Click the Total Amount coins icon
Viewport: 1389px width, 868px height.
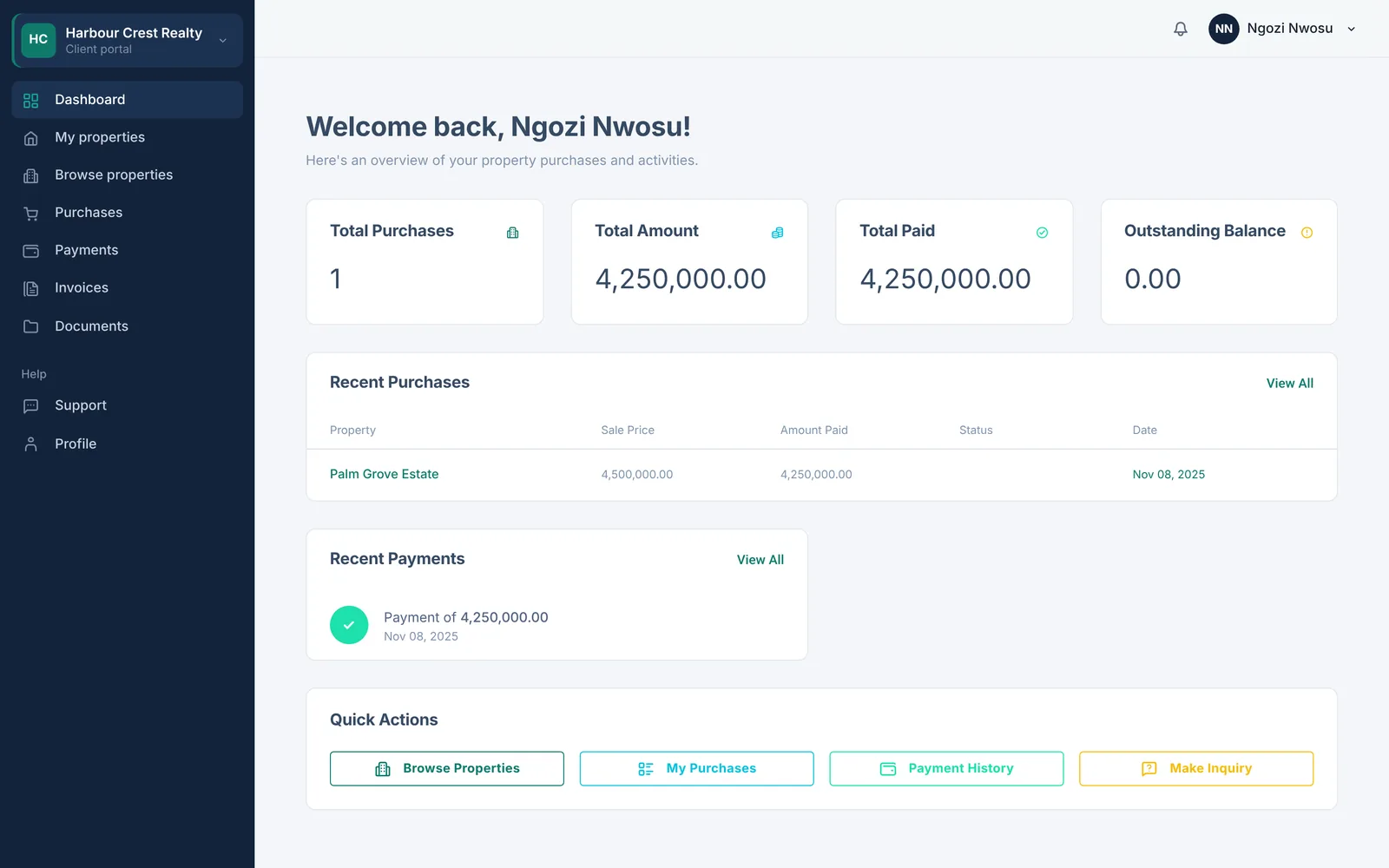(778, 233)
